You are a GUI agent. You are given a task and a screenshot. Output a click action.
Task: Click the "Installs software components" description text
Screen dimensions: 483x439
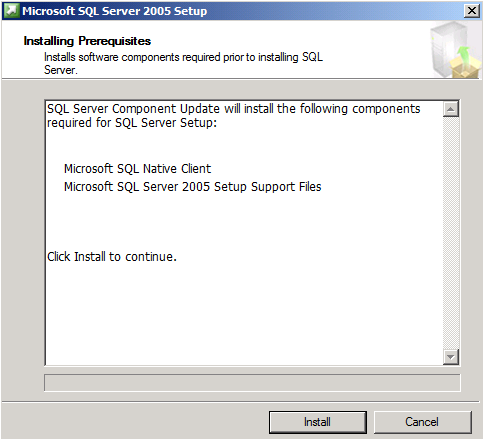pos(183,57)
